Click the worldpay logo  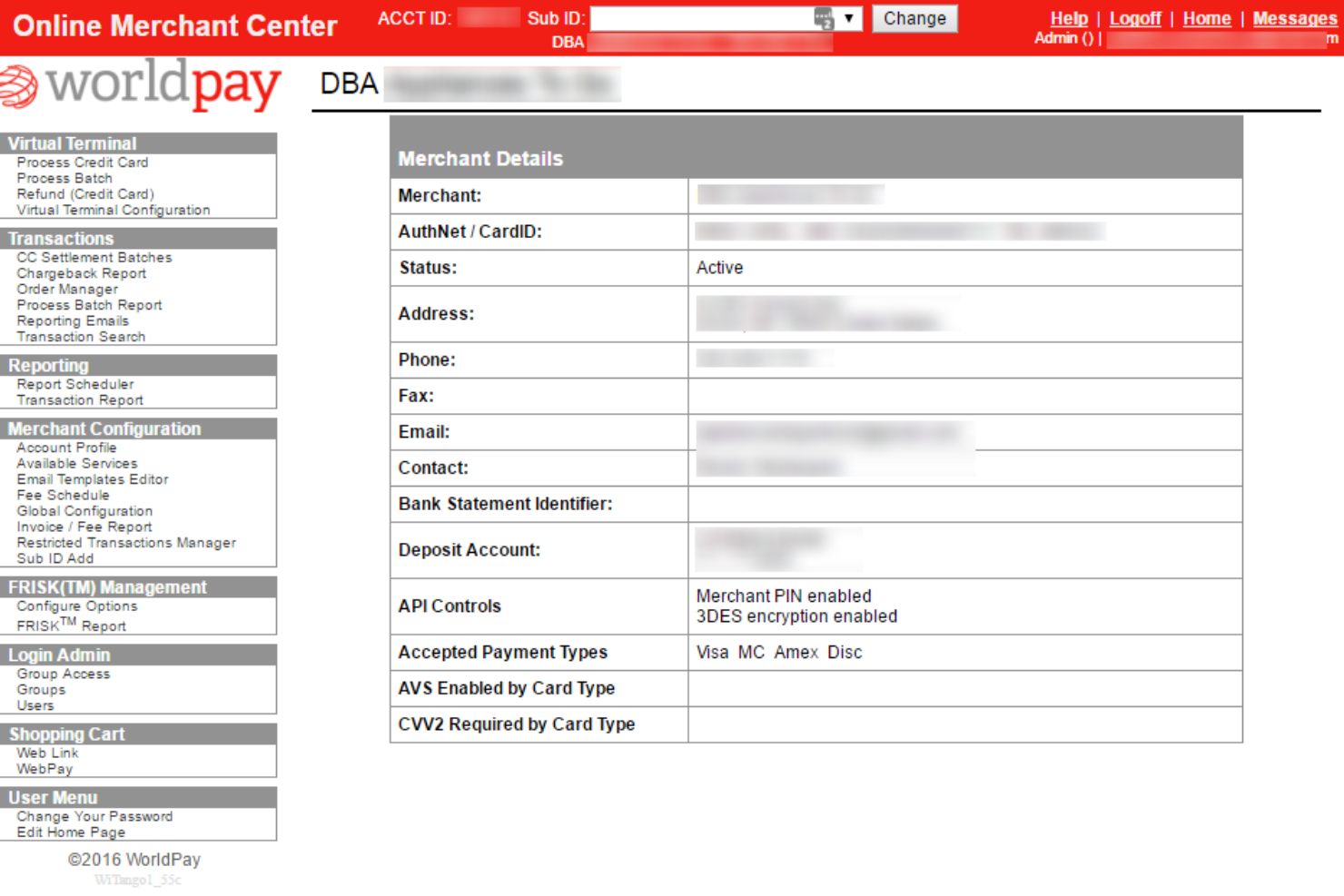[141, 84]
